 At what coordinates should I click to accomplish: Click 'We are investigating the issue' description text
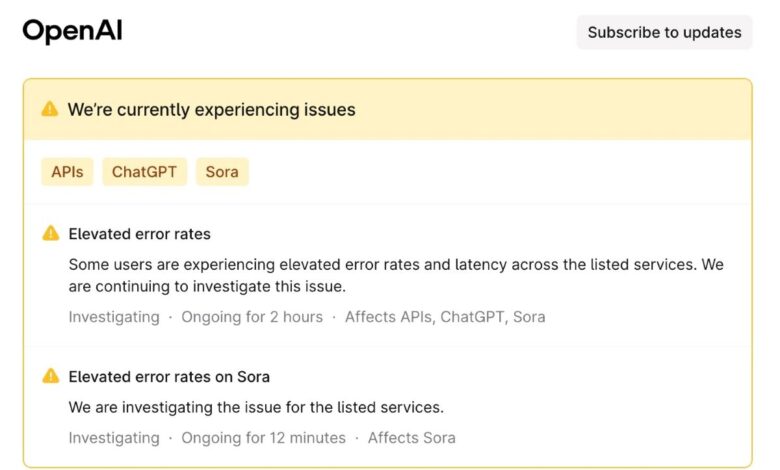coord(256,407)
